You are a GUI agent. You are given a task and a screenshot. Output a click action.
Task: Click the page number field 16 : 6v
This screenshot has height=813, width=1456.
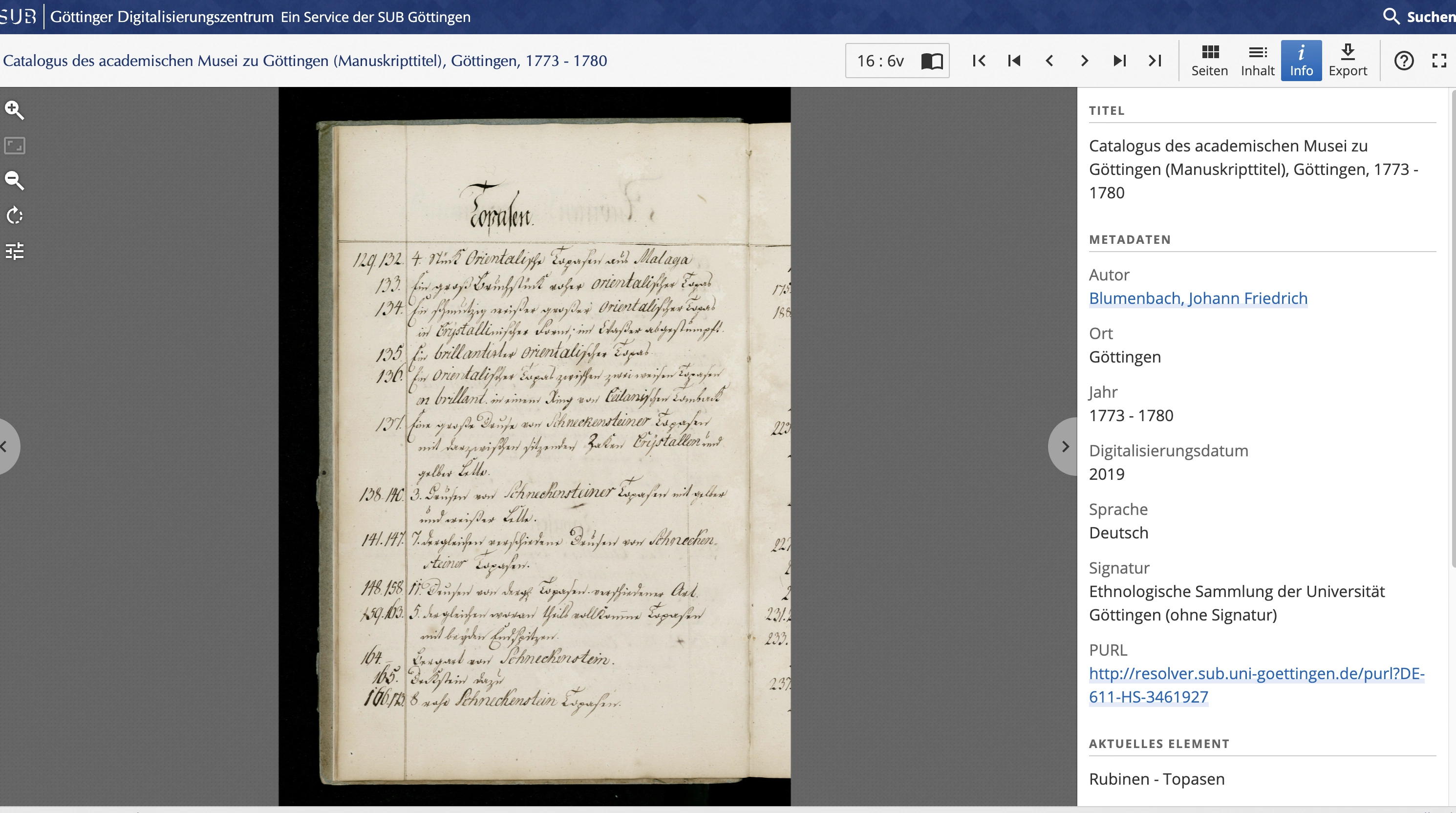coord(880,61)
